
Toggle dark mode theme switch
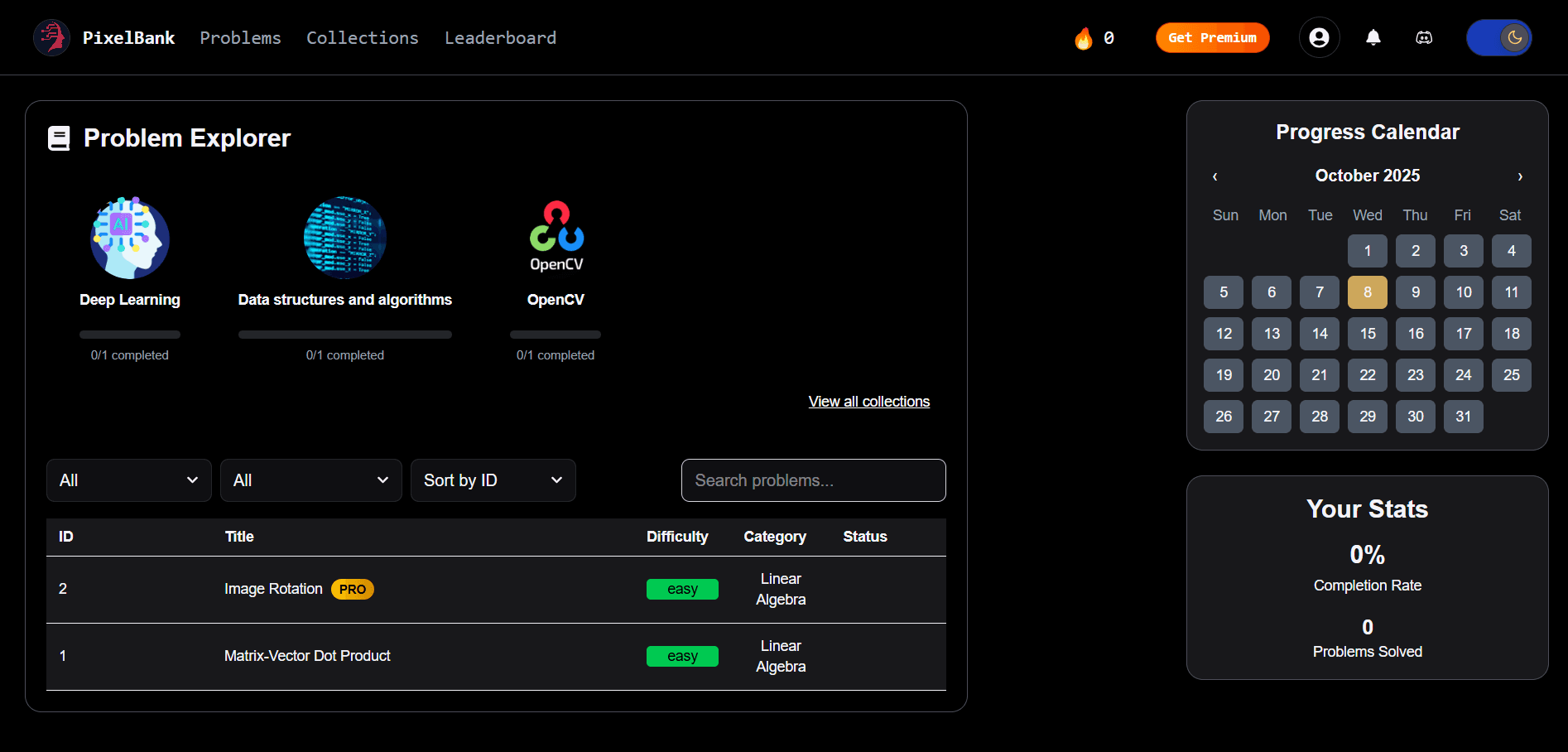[1498, 37]
